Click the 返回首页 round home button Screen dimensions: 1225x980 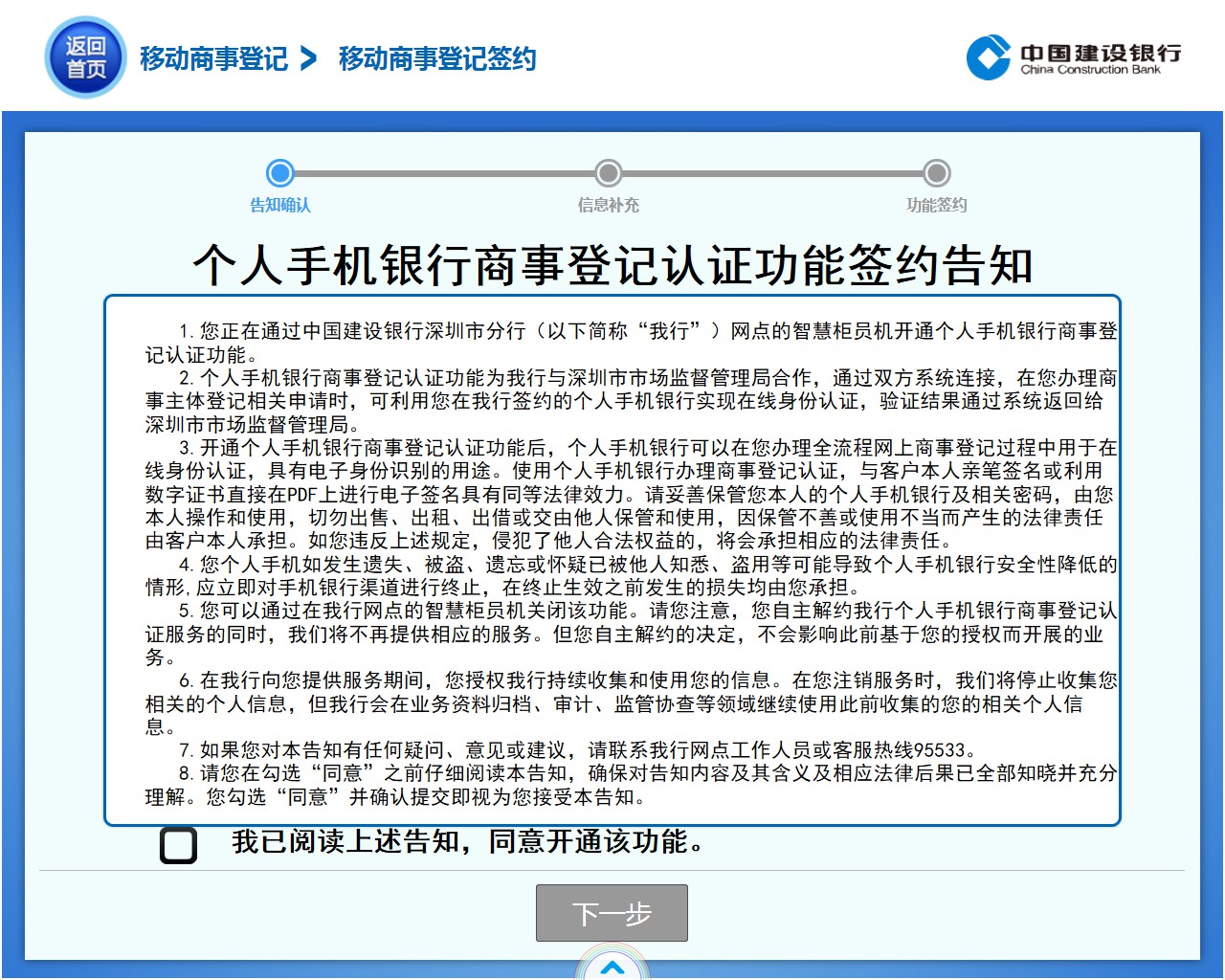pyautogui.click(x=85, y=57)
